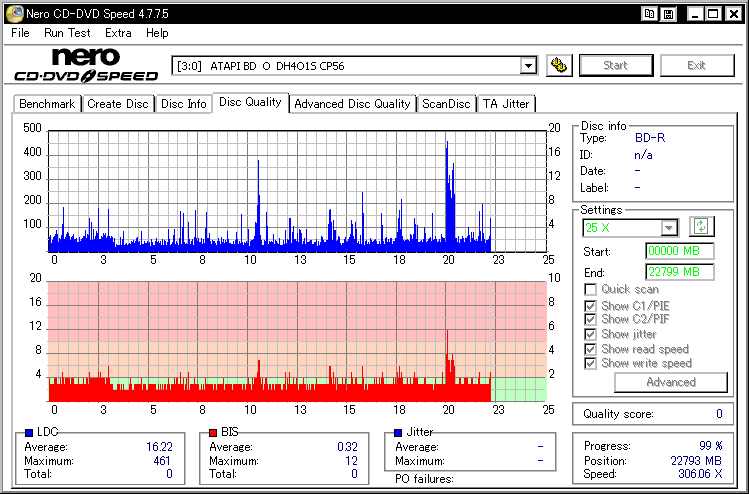Click the blue LDC legend square
This screenshot has width=749, height=494.
click(29, 432)
